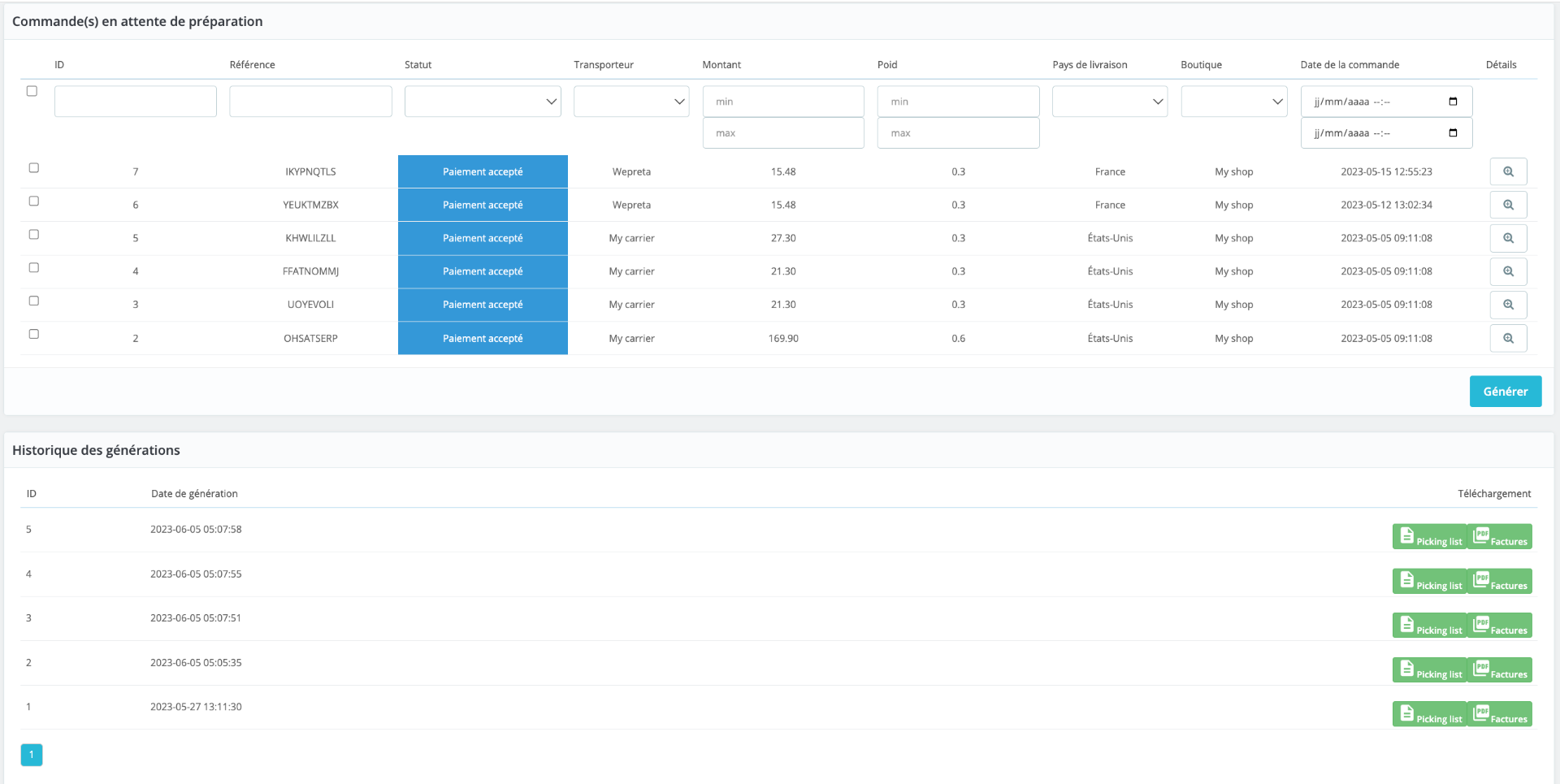The height and width of the screenshot is (784, 1560).
Task: Tick the select-all orders checkbox
Action: (32, 91)
